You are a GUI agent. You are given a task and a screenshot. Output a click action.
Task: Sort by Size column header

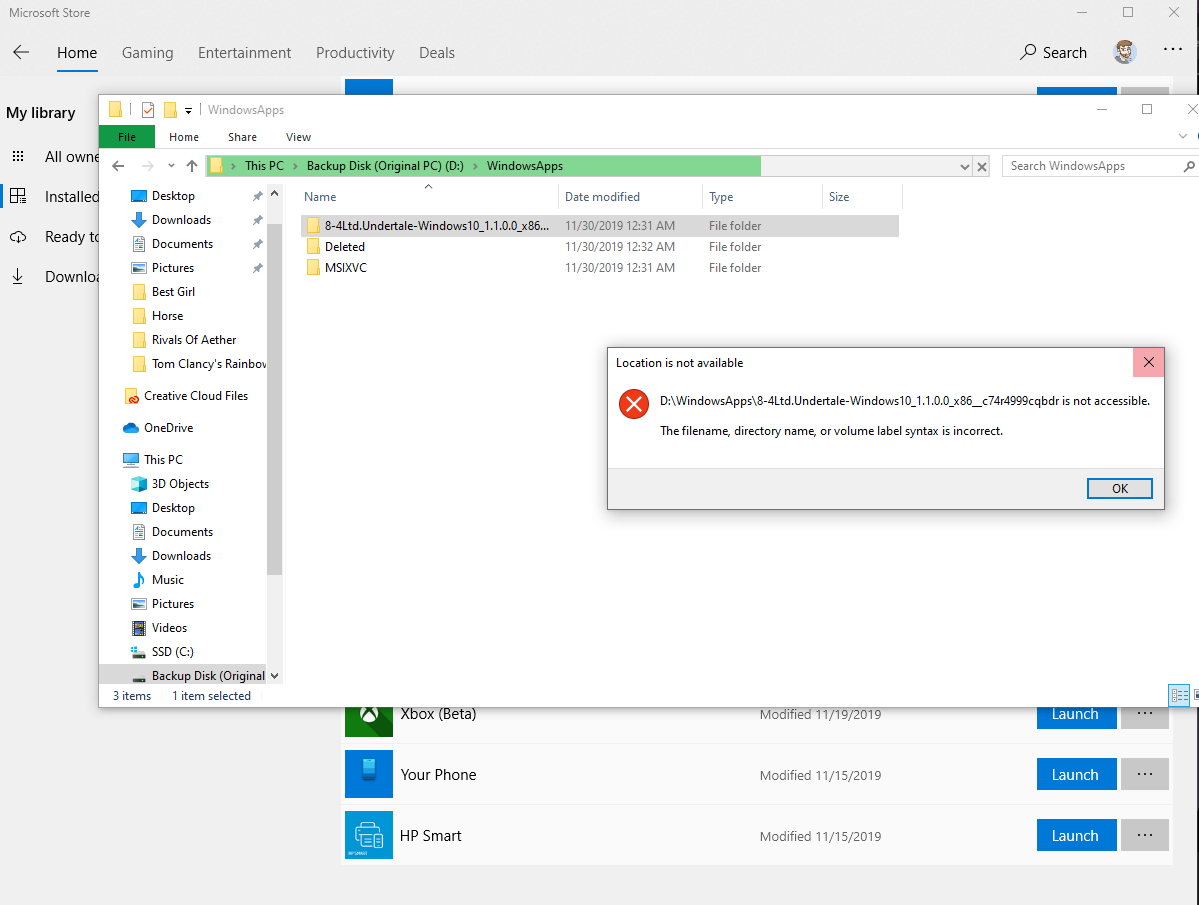pyautogui.click(x=839, y=196)
